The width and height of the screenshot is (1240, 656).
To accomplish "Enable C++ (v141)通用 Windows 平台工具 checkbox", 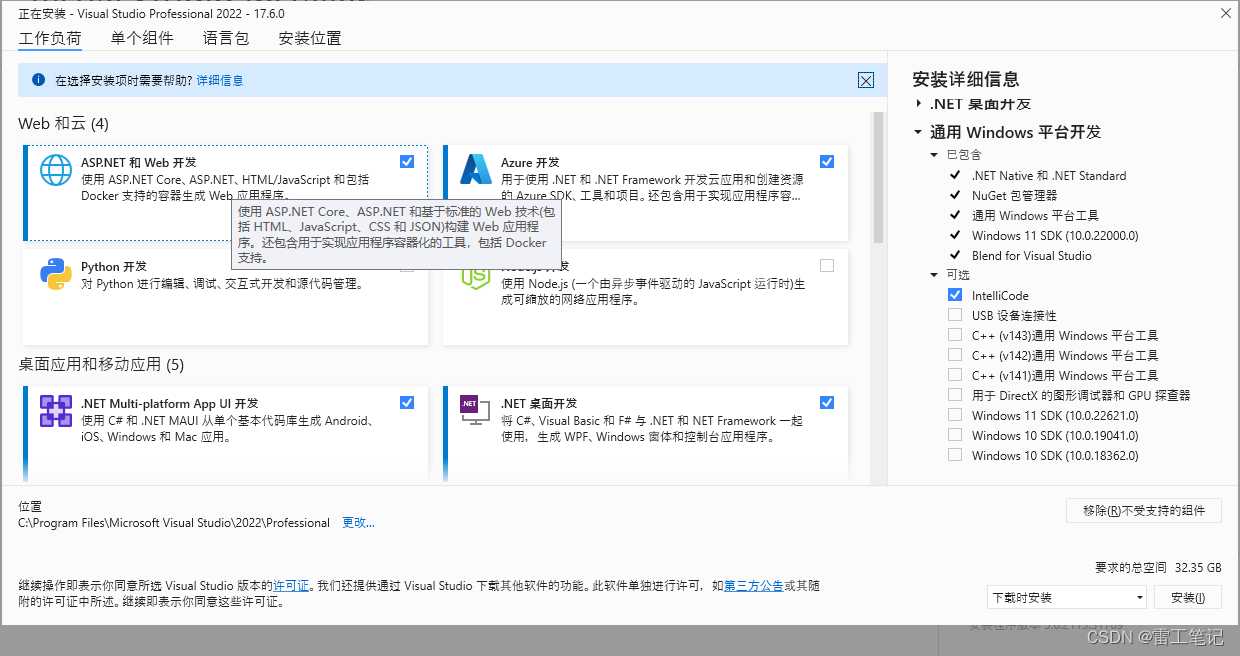I will click(955, 375).
